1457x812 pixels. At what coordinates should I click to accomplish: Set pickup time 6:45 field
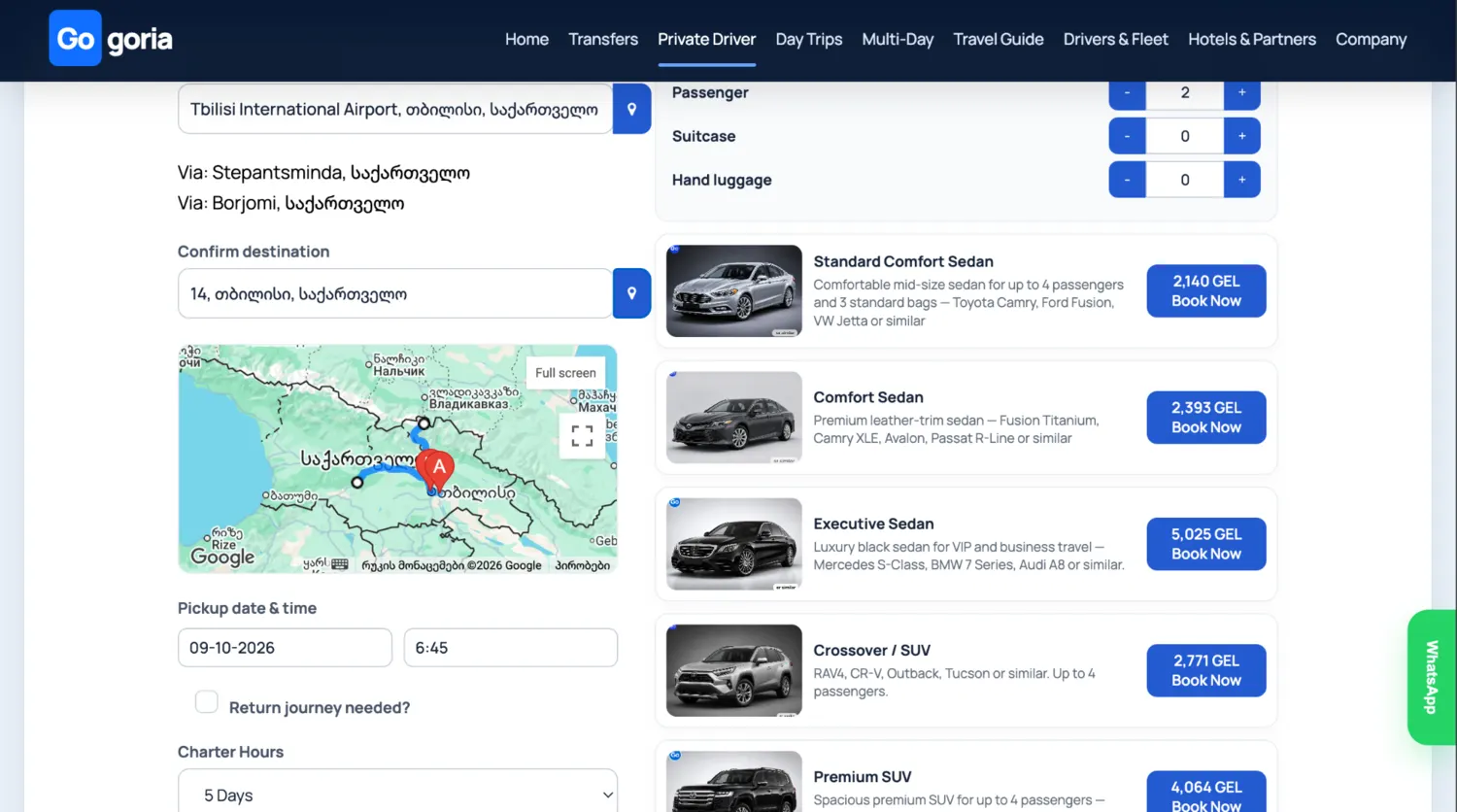point(511,648)
